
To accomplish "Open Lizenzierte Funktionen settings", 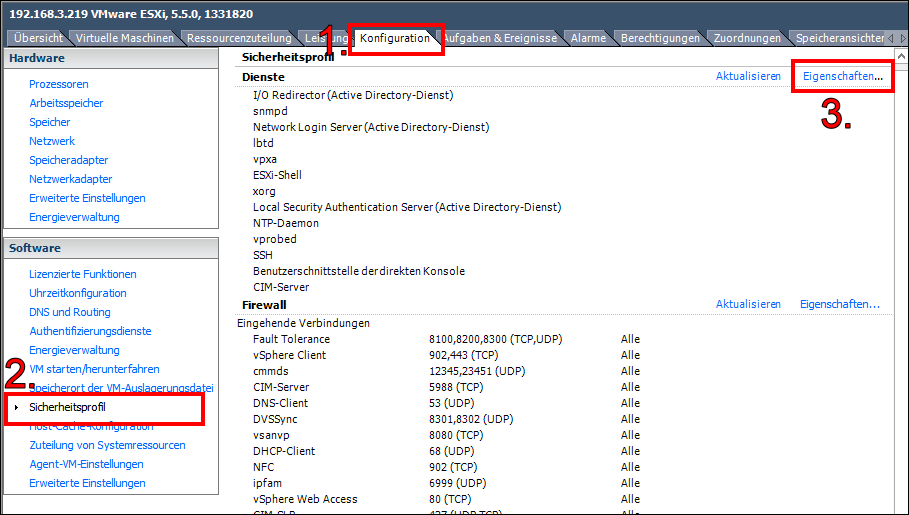I will click(x=83, y=275).
